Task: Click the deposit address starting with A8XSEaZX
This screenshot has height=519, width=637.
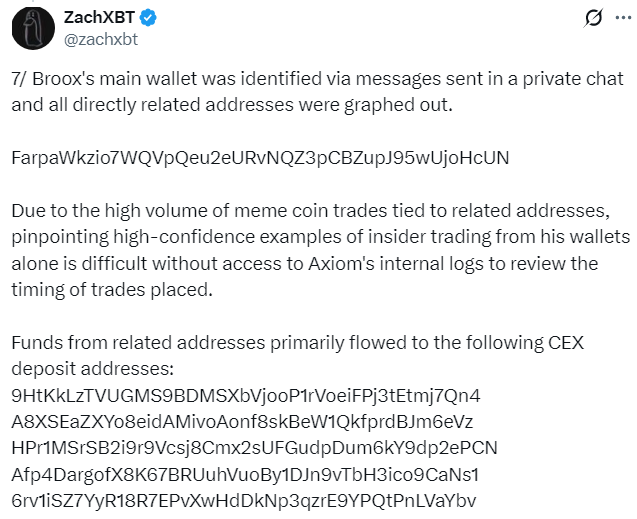Action: [x=242, y=420]
